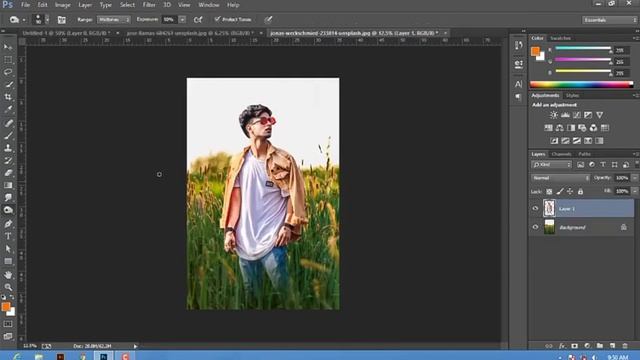Hide the Background layer eye
The width and height of the screenshot is (640, 360).
535,227
